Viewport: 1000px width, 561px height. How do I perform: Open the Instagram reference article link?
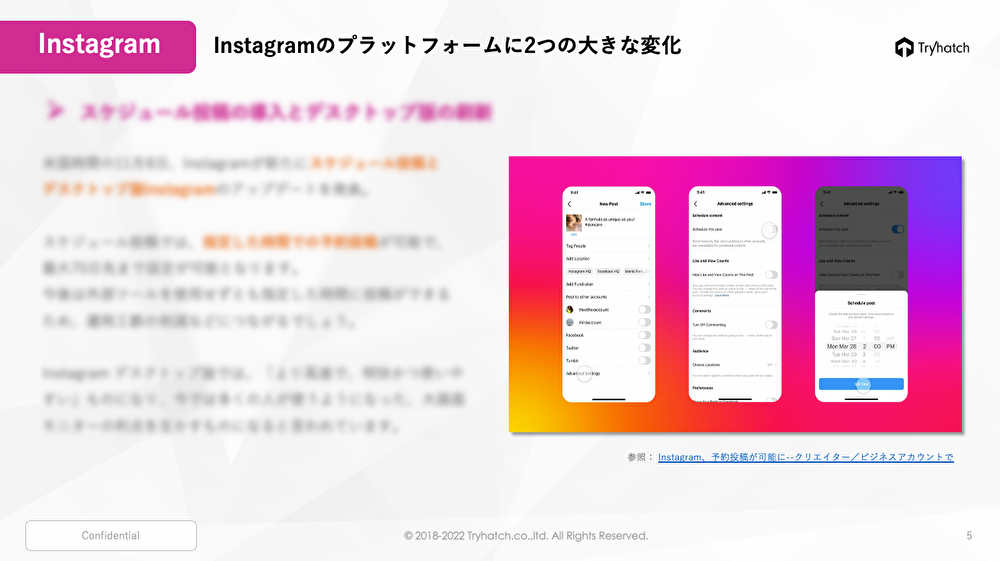point(805,457)
